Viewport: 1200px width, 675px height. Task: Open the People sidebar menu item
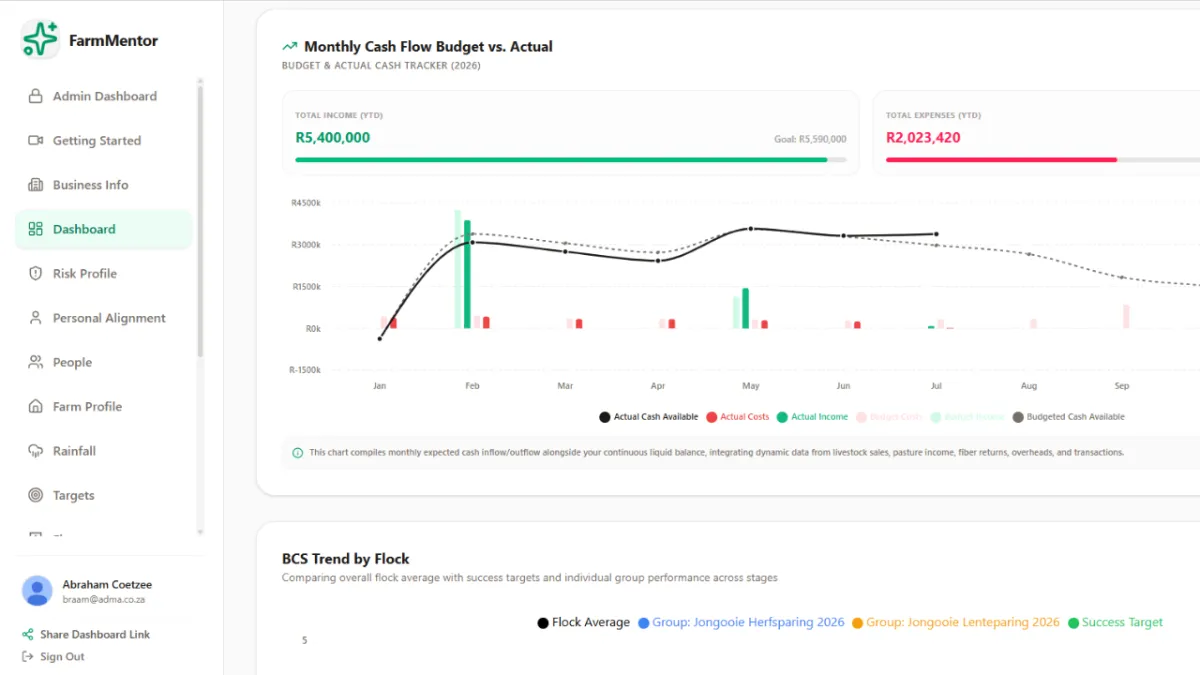click(104, 362)
